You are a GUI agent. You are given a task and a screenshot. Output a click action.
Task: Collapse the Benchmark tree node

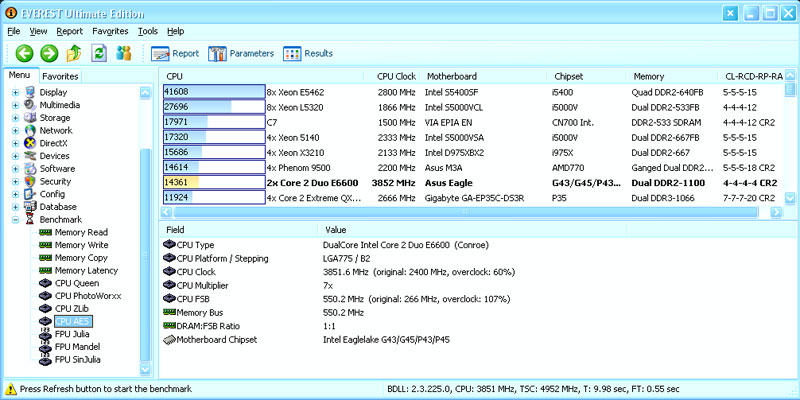coord(15,220)
